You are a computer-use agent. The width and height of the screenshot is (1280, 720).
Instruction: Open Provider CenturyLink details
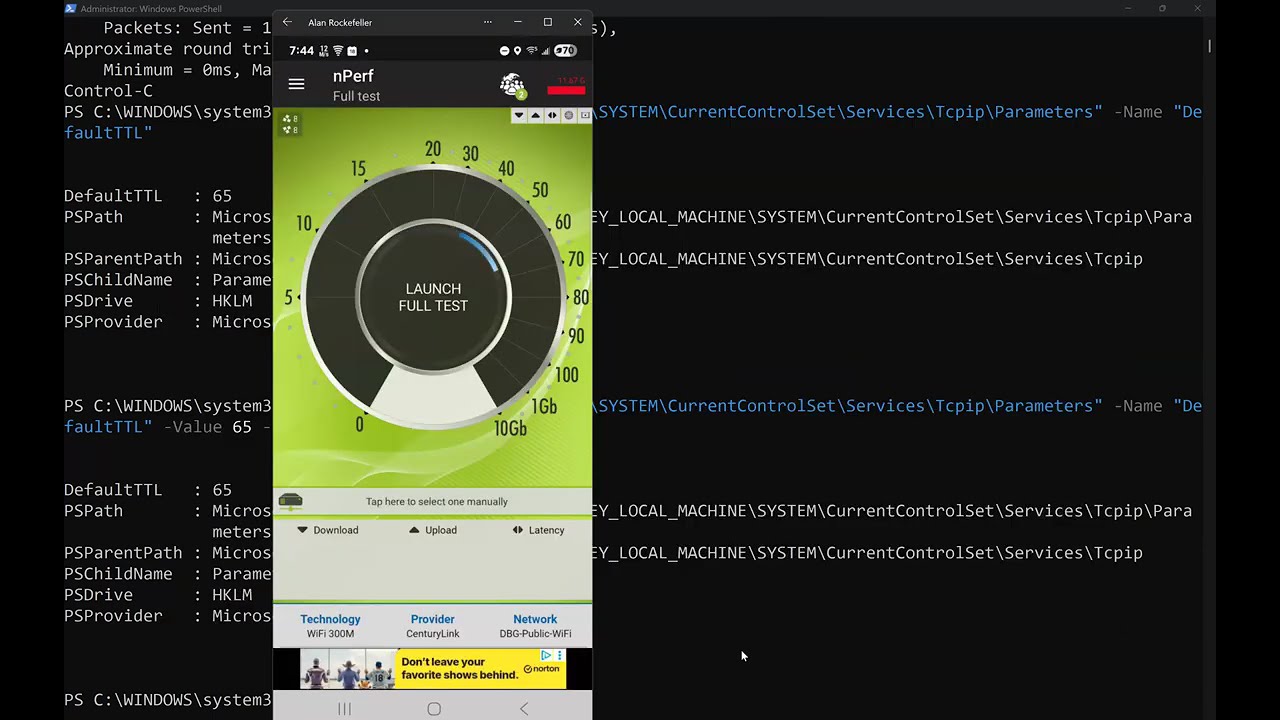coord(433,626)
